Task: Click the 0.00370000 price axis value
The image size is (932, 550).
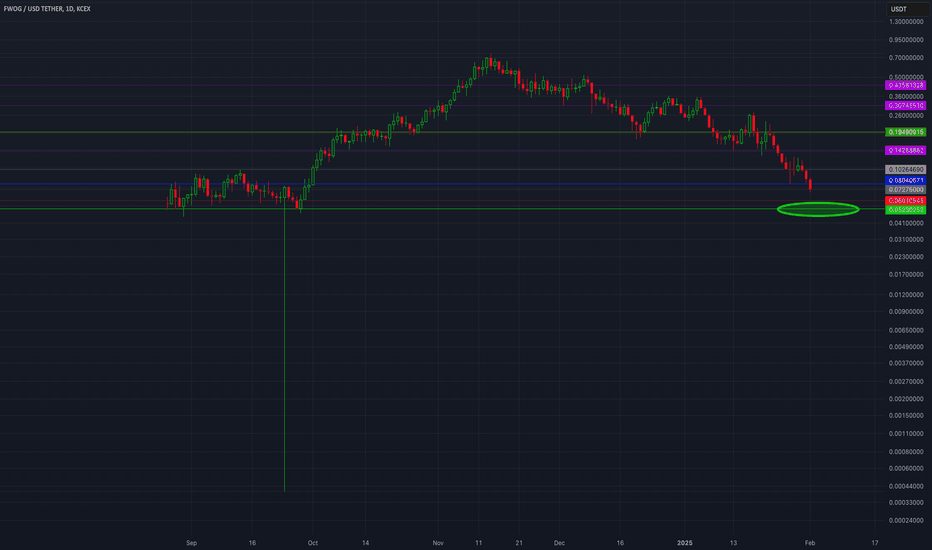Action: pyautogui.click(x=906, y=363)
